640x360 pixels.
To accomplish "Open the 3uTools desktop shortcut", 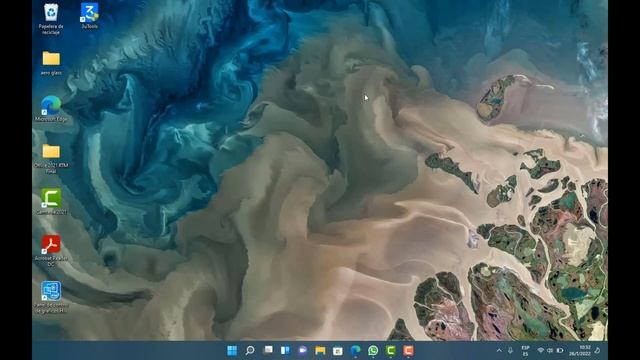I will [x=89, y=16].
